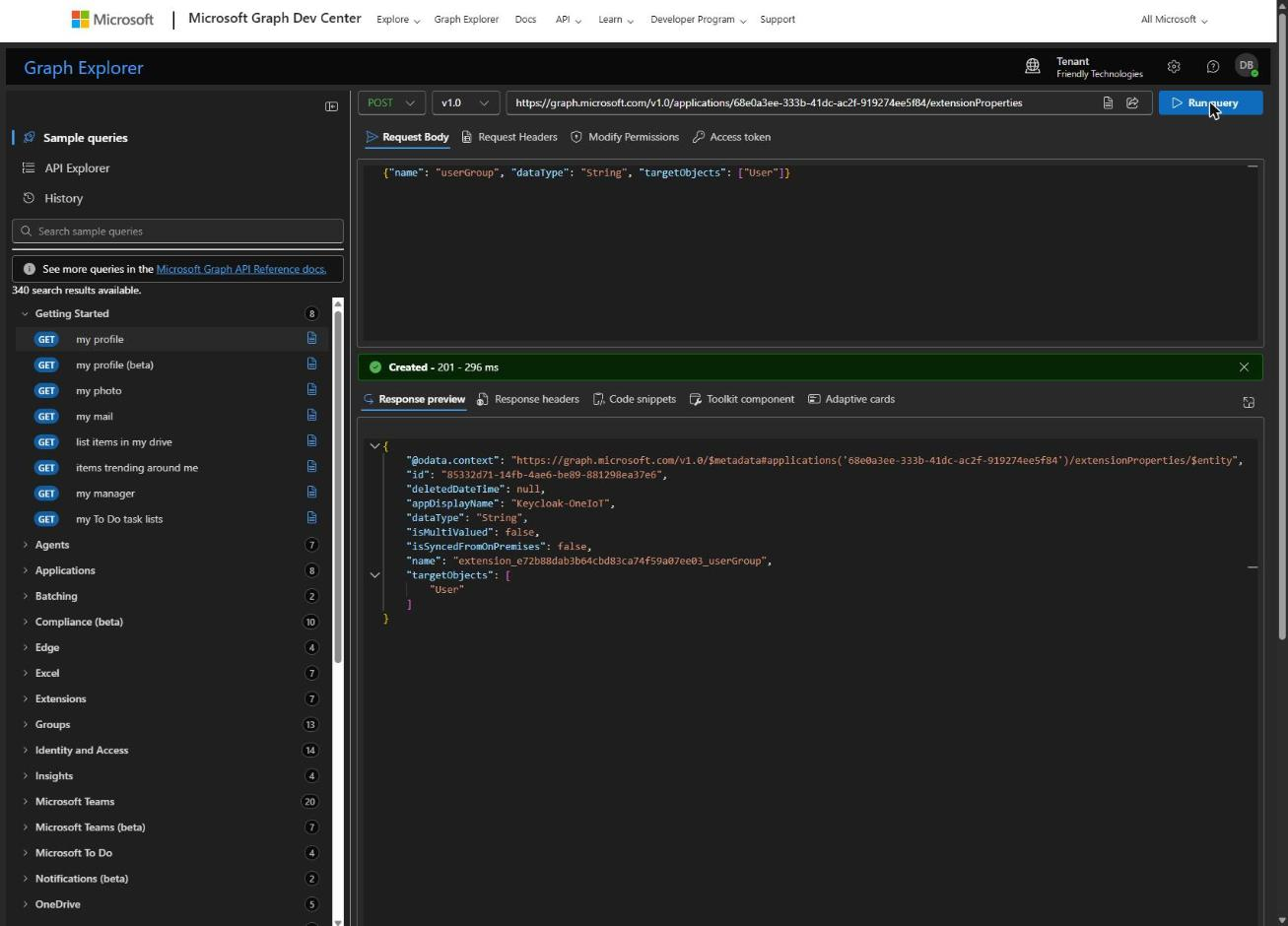Open docs icon for list items in my drive
The image size is (1288, 926).
(311, 440)
